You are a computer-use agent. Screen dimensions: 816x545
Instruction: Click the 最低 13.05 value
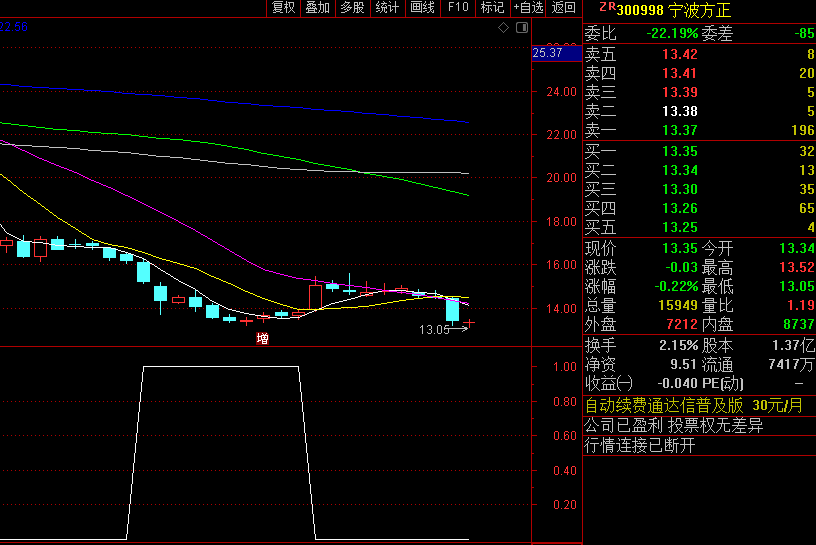[x=797, y=286]
